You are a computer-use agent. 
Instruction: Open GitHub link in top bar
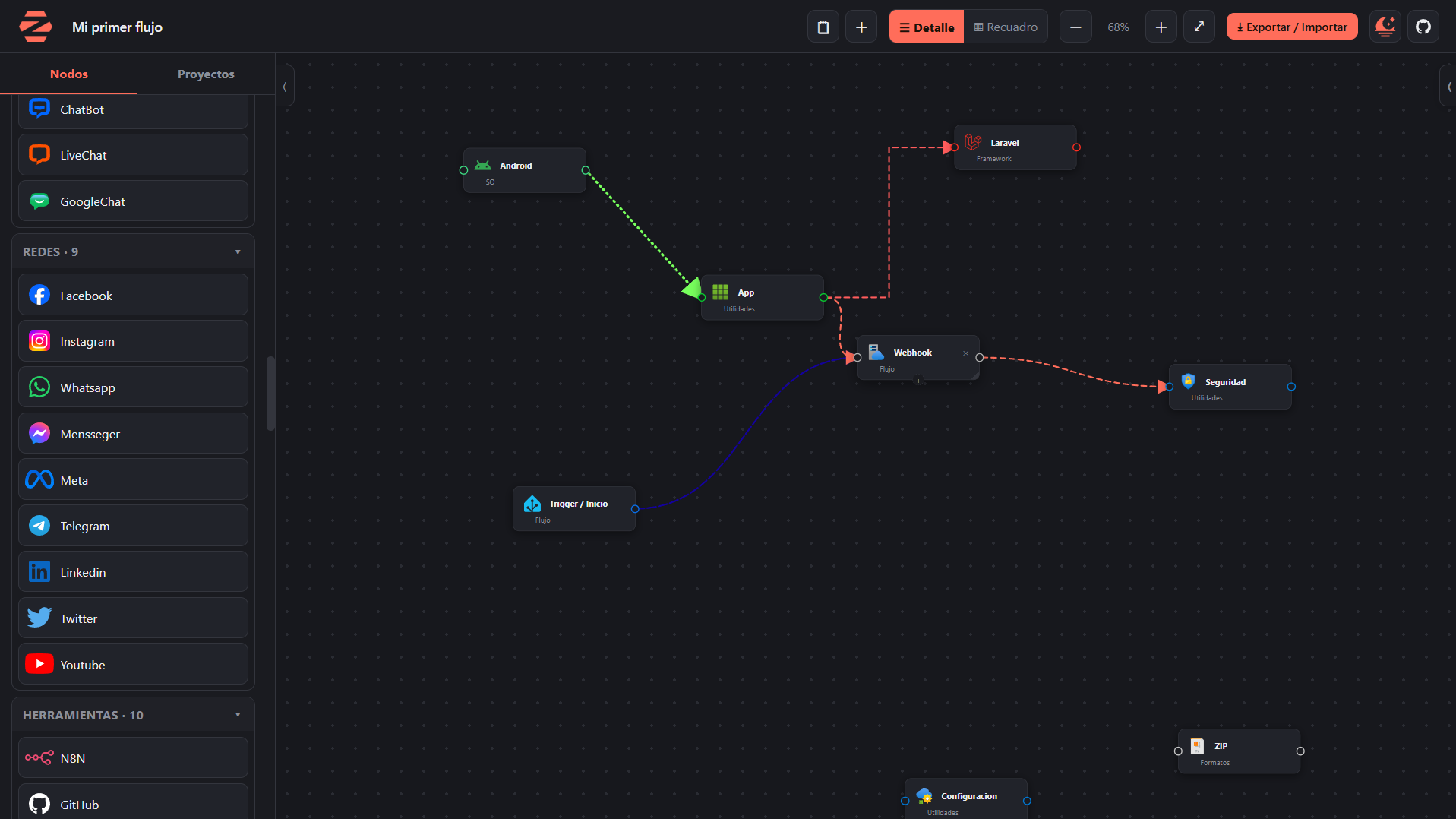[x=1423, y=27]
